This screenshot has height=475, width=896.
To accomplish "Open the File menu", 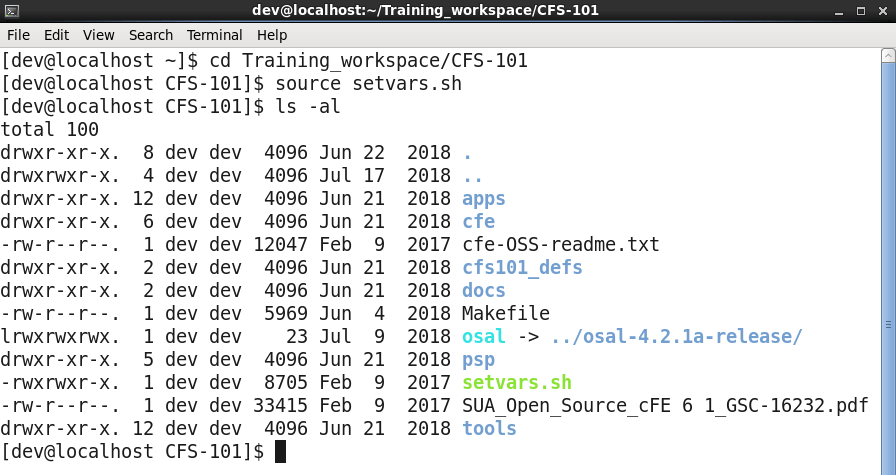I will [18, 35].
